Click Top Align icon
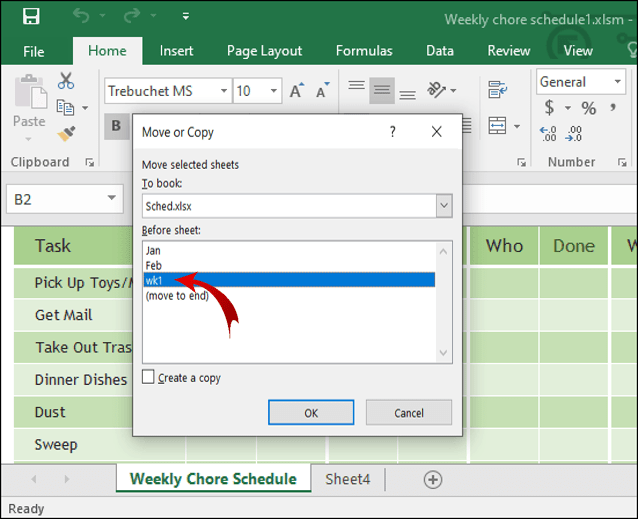 tap(356, 85)
